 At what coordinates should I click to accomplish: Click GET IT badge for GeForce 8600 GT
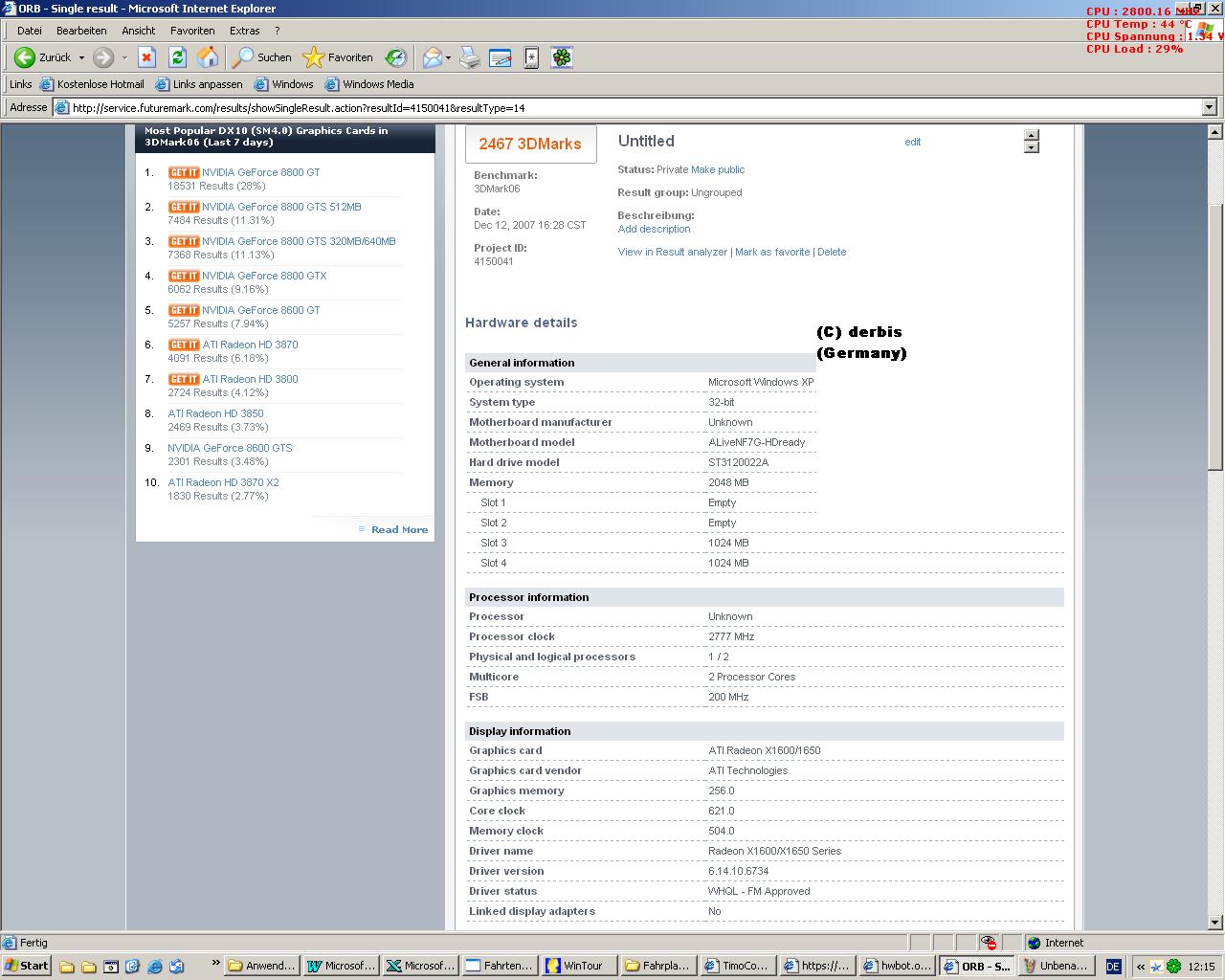[x=184, y=310]
